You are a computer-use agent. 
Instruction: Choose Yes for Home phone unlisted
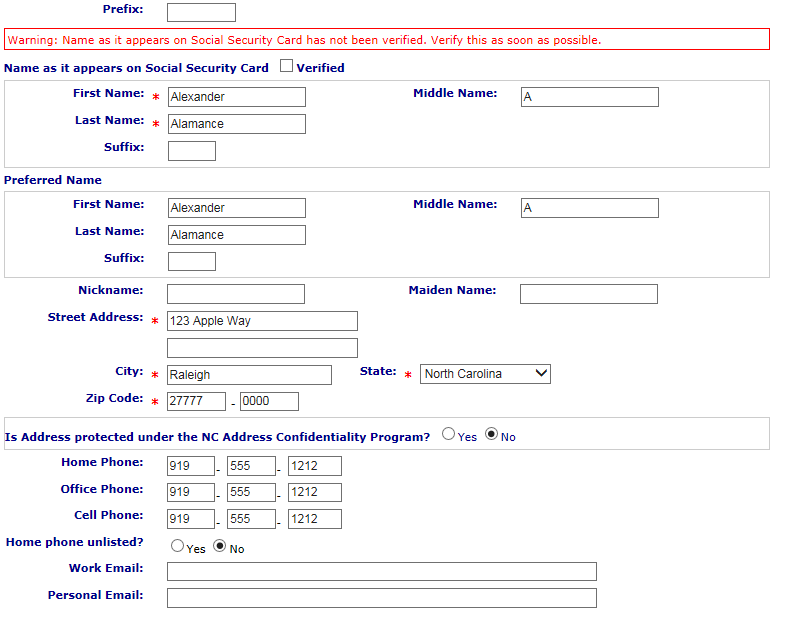(x=178, y=547)
